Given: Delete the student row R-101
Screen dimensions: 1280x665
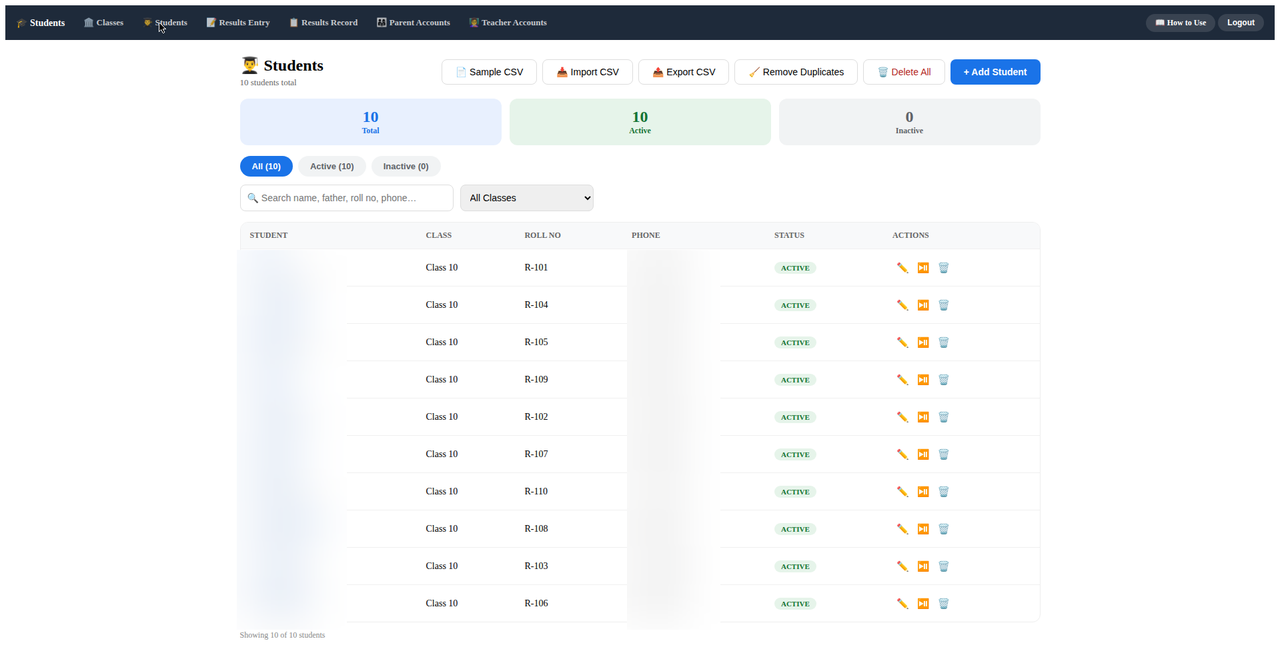Looking at the screenshot, I should [943, 268].
